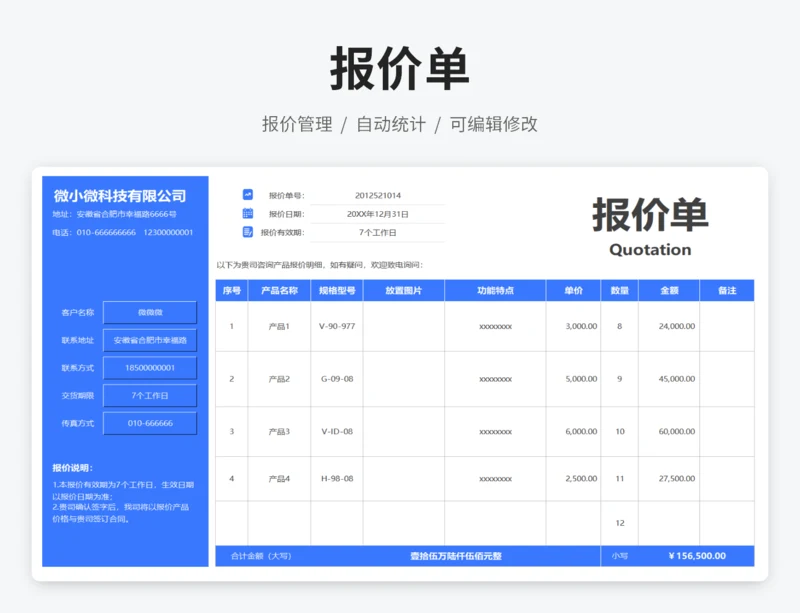This screenshot has width=800, height=613.
Task: Select the amount cell 27,500.00
Action: click(x=669, y=478)
